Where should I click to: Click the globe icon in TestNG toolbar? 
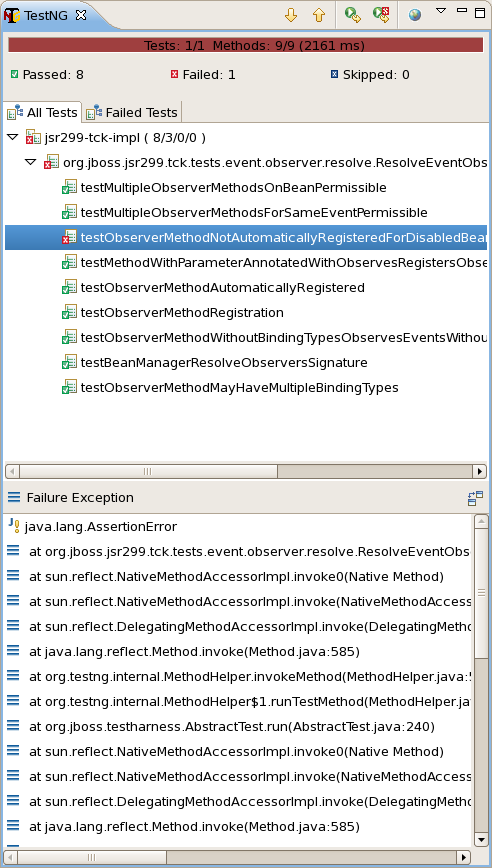click(415, 15)
